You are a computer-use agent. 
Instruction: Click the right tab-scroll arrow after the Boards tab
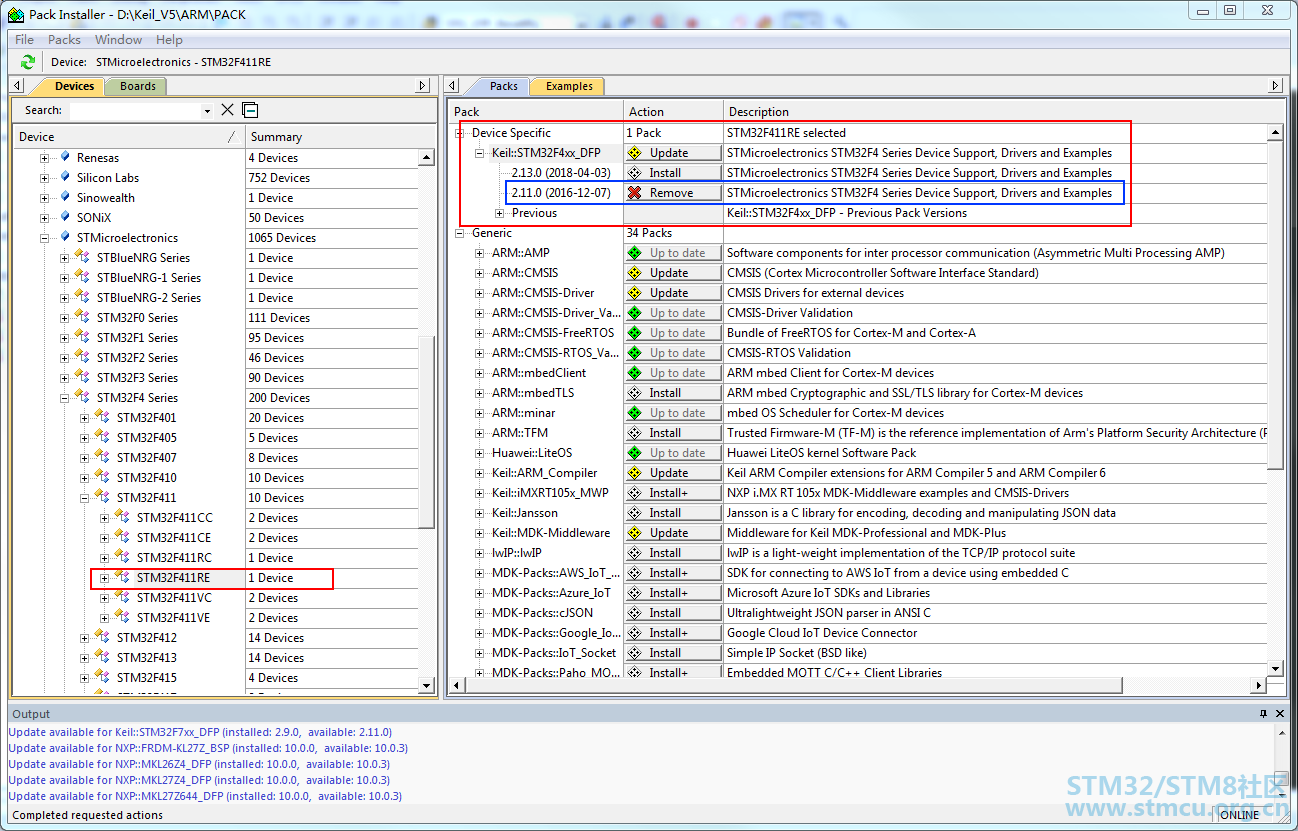pos(423,86)
